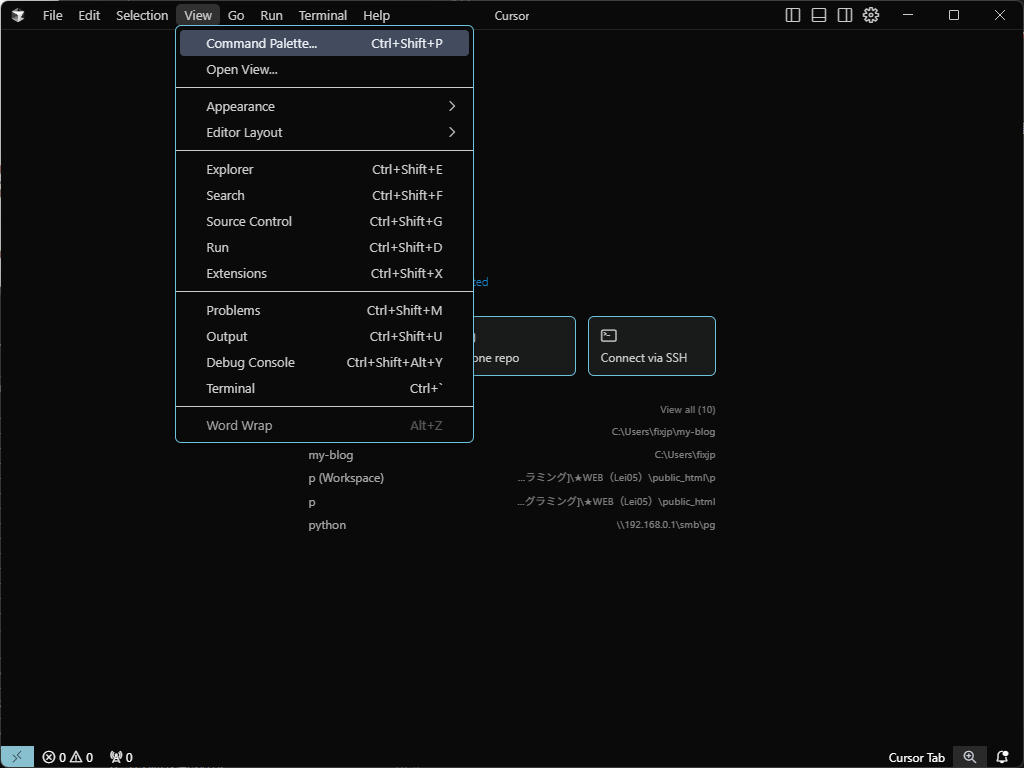Toggle the primary sidebar layout icon

(x=793, y=15)
